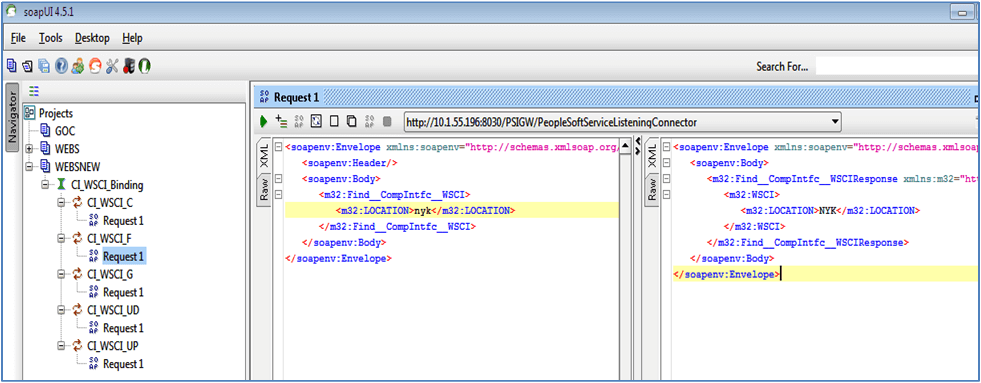This screenshot has height=383, width=981.
Task: Submit request with the green play arrow
Action: point(263,121)
